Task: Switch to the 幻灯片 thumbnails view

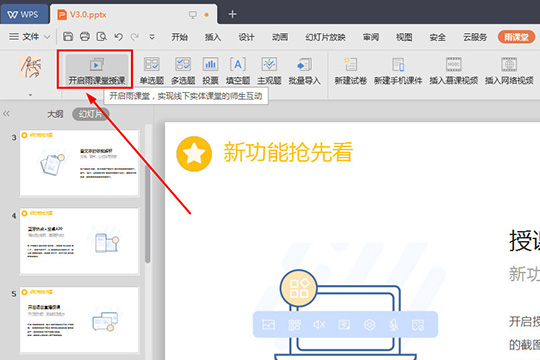Action: click(x=91, y=114)
